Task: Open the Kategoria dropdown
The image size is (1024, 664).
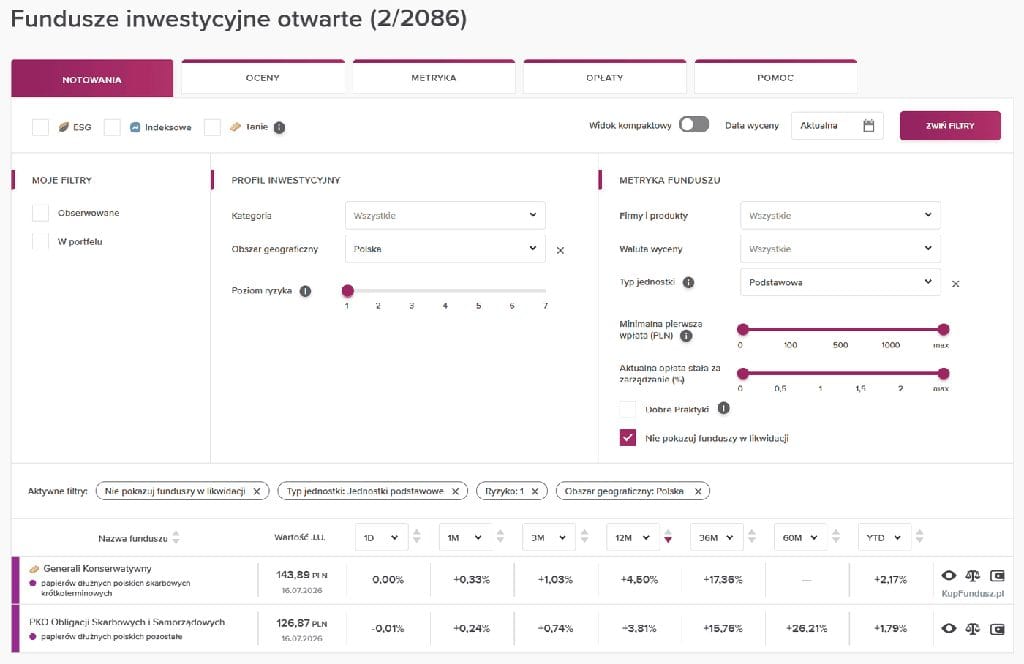Action: (x=445, y=215)
